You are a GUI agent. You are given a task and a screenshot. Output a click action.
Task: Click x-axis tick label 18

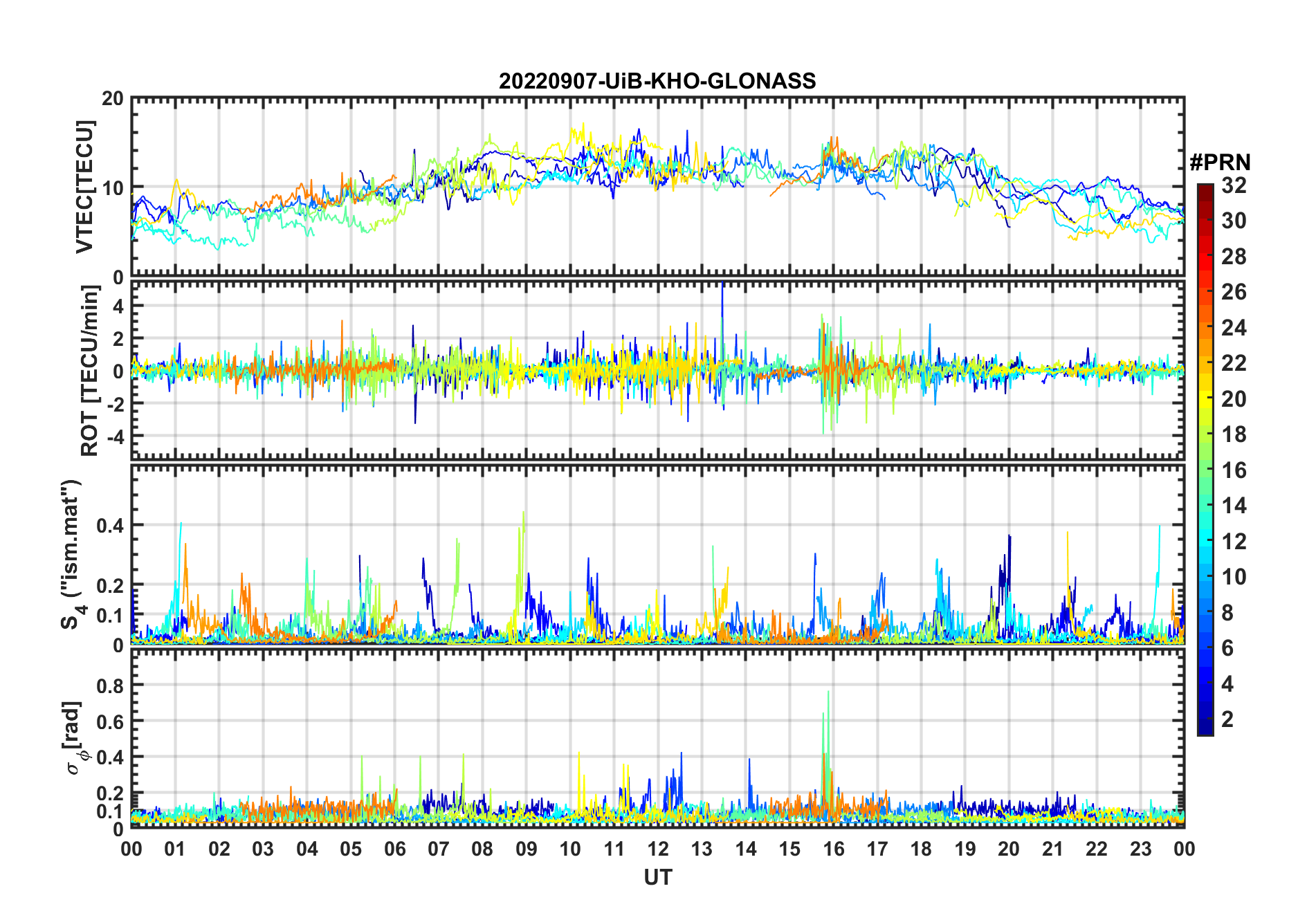tap(921, 849)
